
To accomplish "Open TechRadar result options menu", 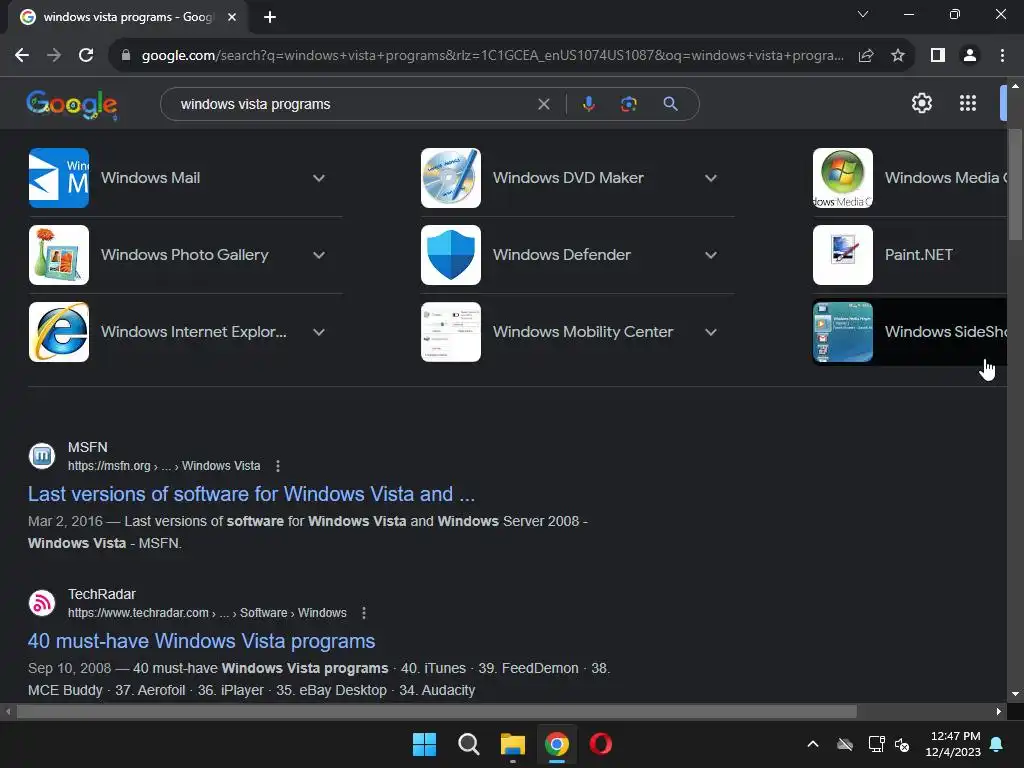I will click(364, 613).
